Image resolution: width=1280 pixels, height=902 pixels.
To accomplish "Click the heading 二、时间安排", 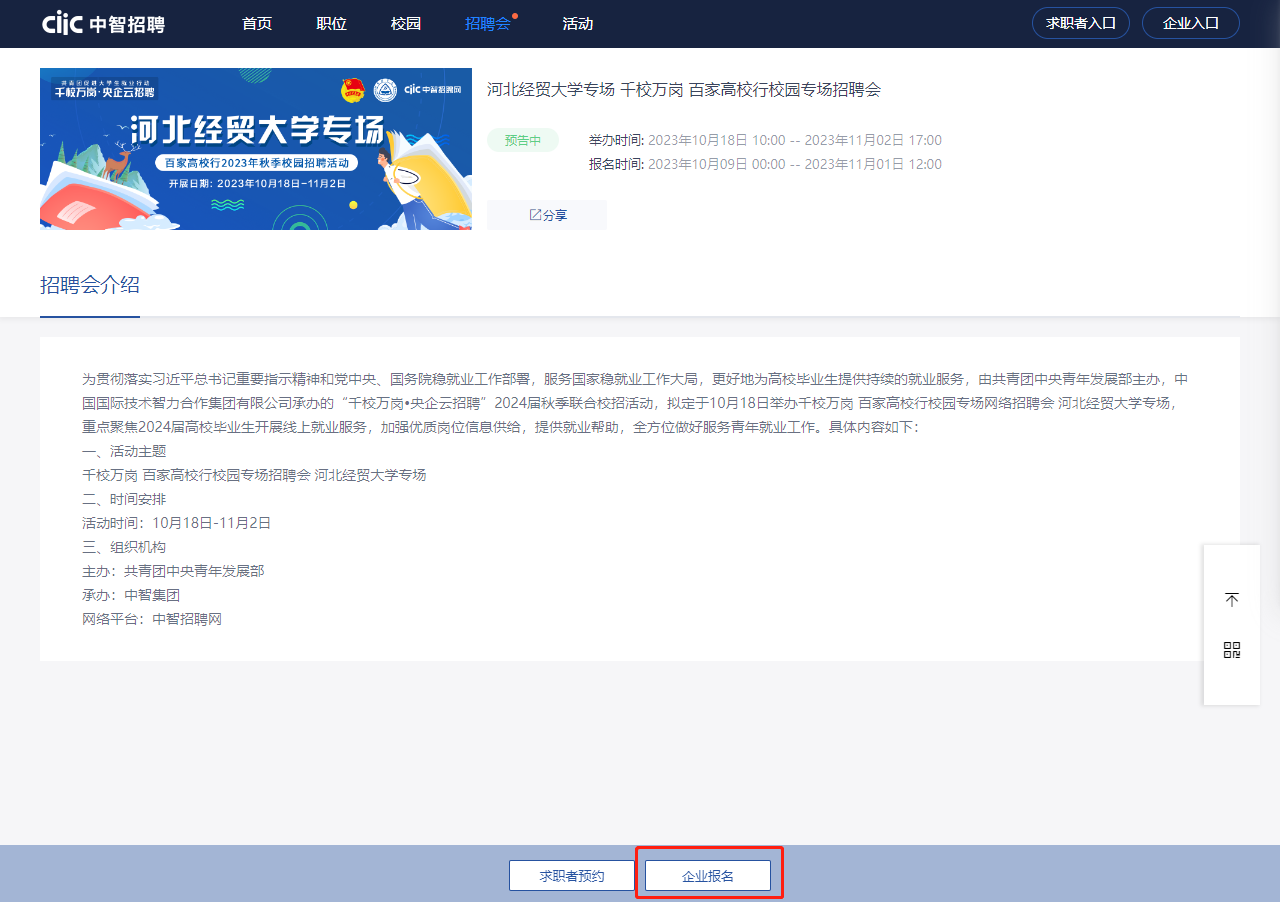I will [x=124, y=499].
